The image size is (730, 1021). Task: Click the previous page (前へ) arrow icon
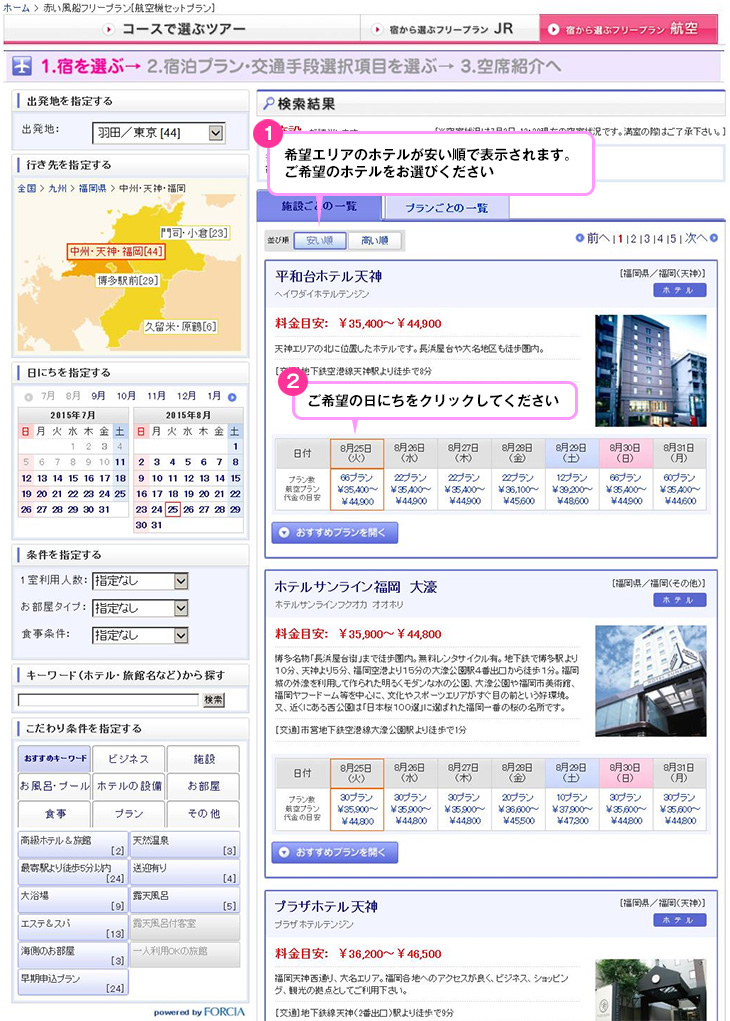tap(581, 239)
